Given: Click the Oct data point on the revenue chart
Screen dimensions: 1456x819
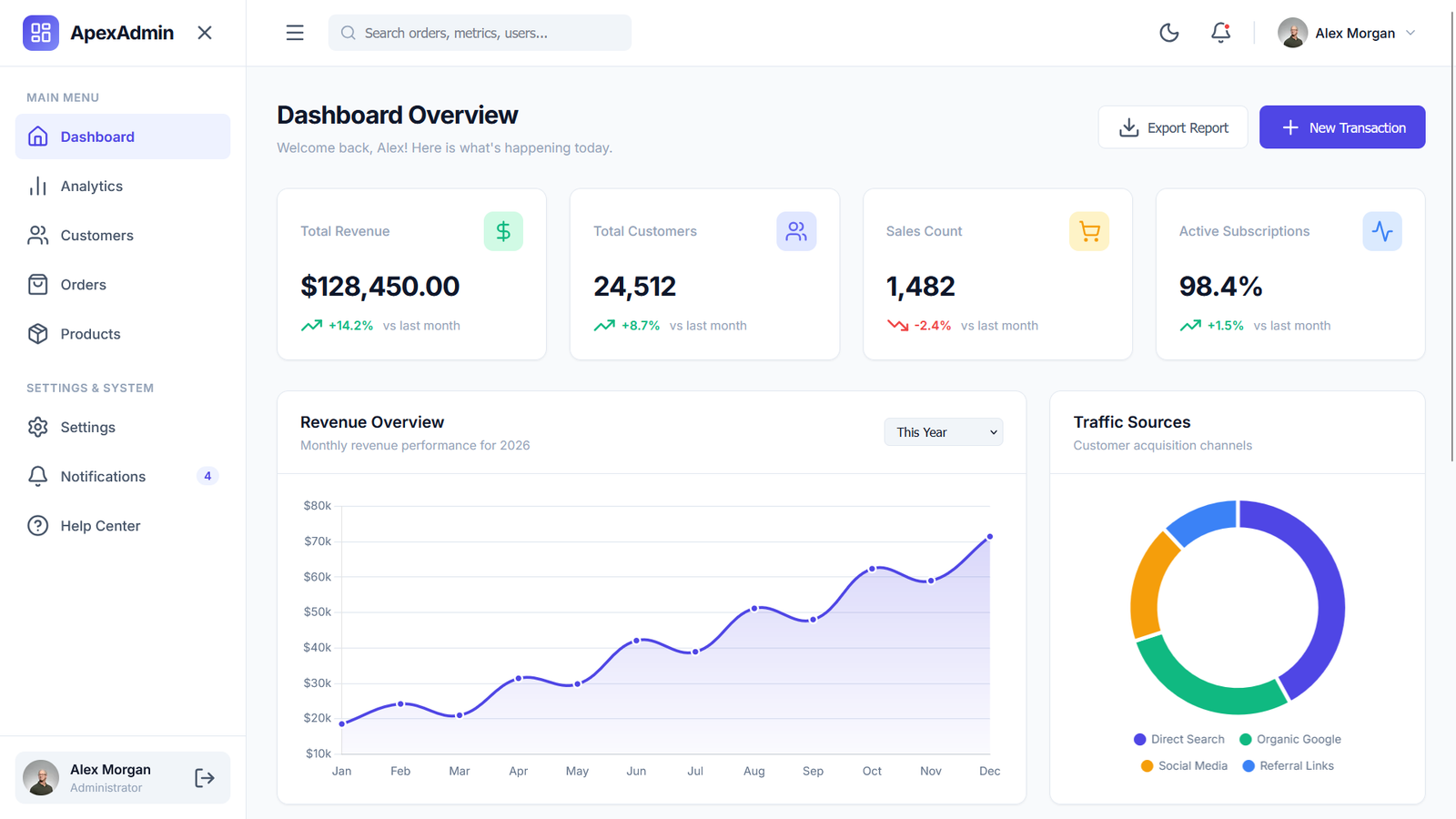Looking at the screenshot, I should tap(872, 569).
